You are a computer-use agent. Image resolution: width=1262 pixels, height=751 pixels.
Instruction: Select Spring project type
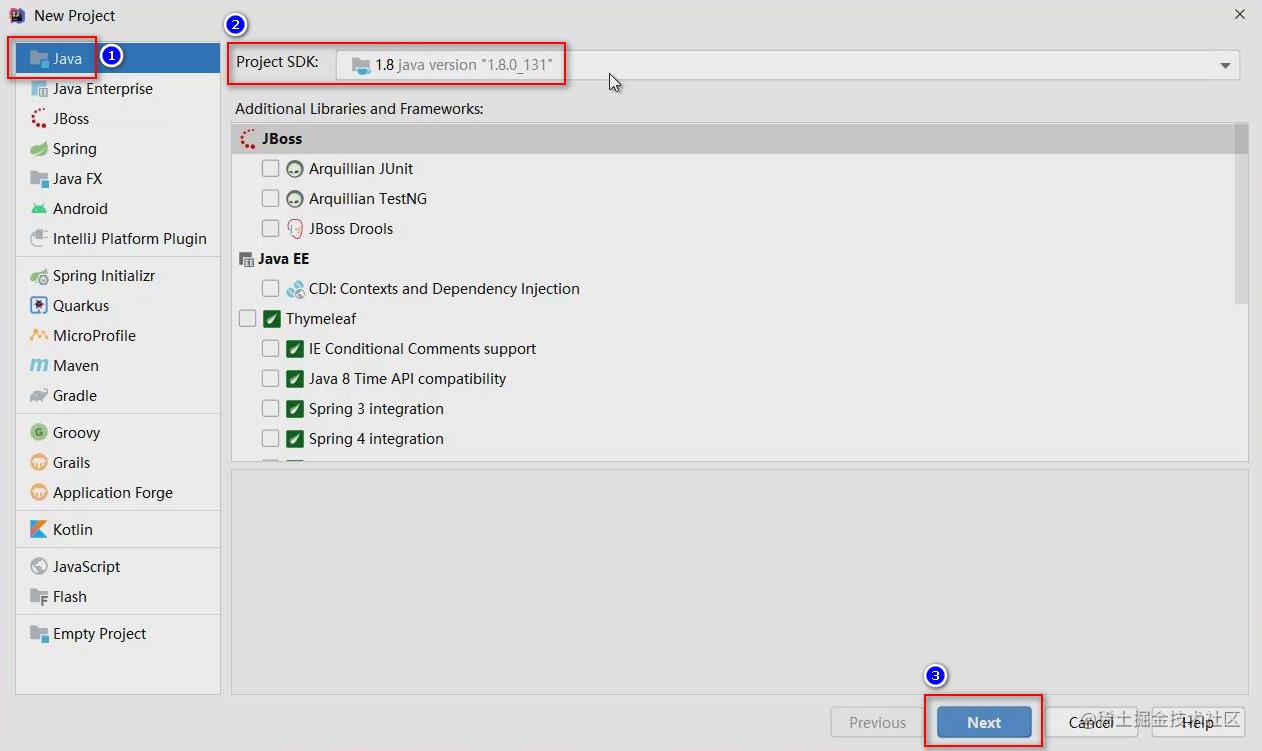[x=118, y=149]
